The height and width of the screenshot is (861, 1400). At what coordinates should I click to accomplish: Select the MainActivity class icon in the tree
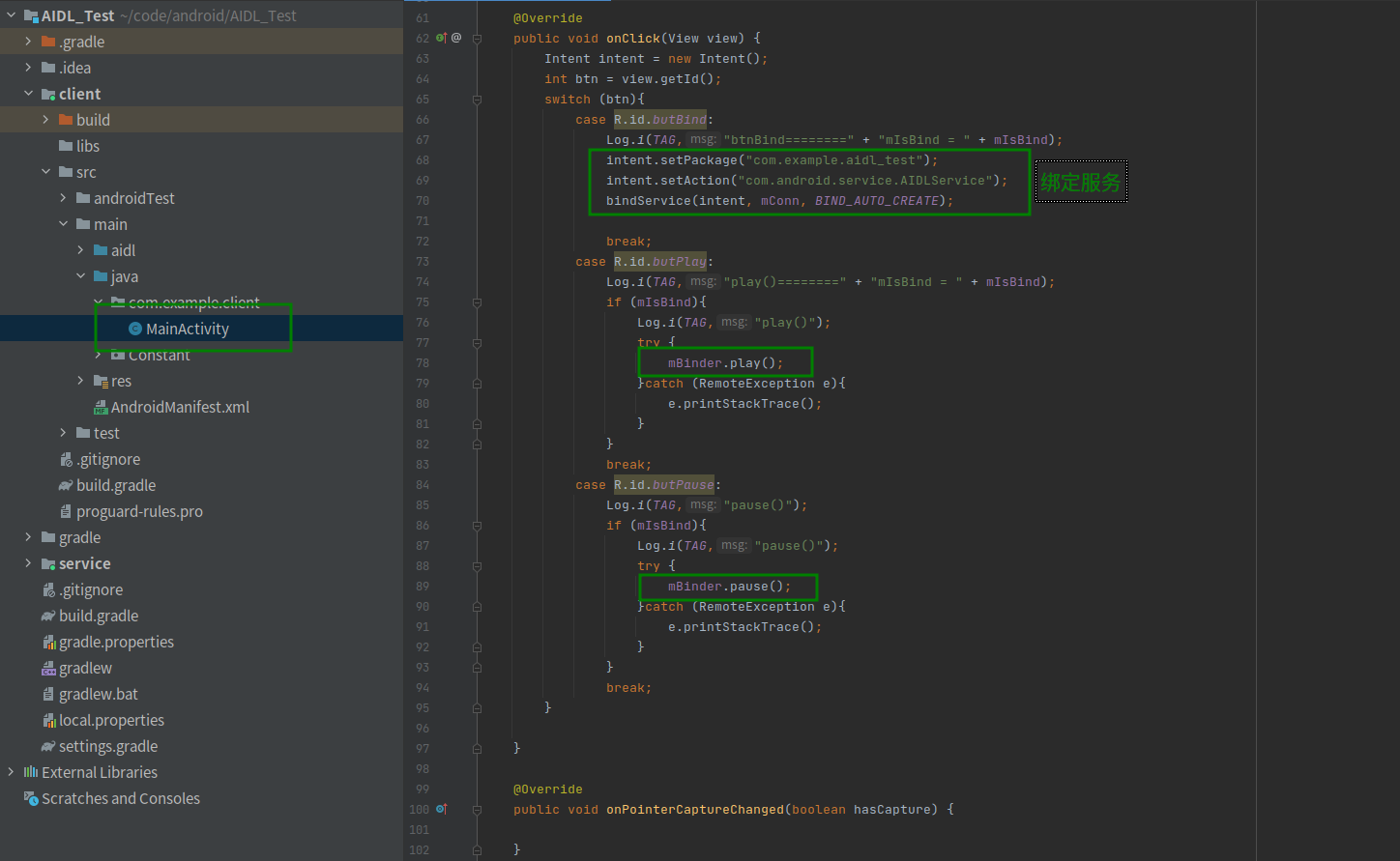135,329
